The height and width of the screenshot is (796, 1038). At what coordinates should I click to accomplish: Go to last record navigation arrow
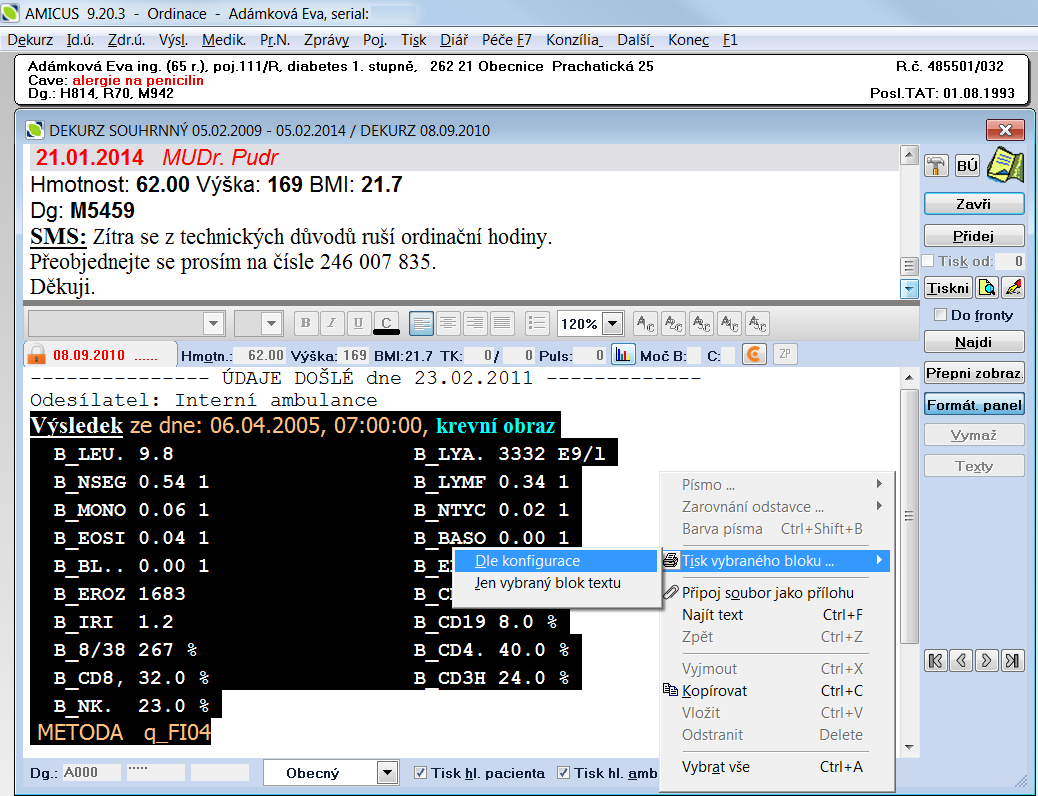(x=1013, y=660)
